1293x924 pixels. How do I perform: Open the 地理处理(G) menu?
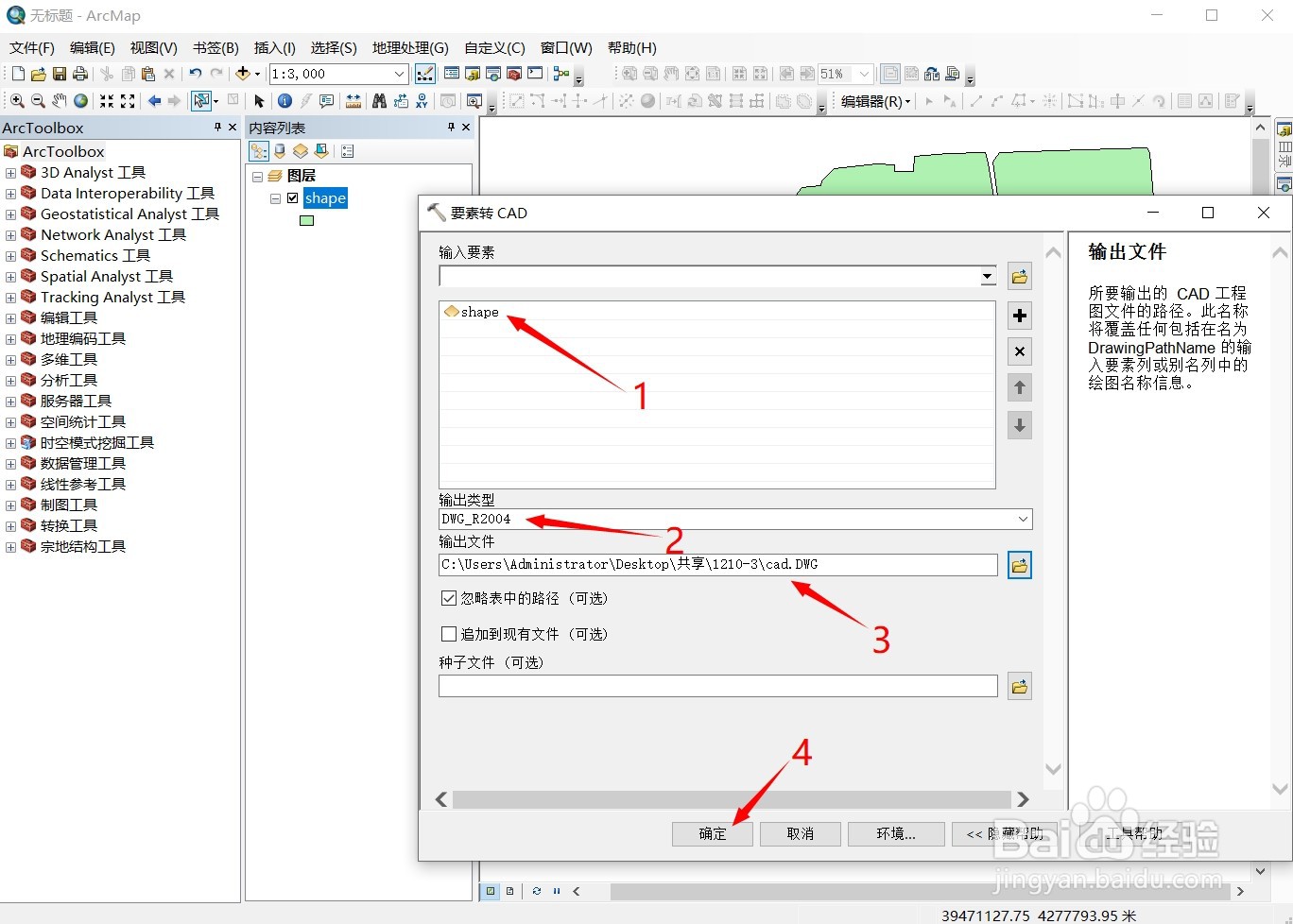pyautogui.click(x=410, y=48)
